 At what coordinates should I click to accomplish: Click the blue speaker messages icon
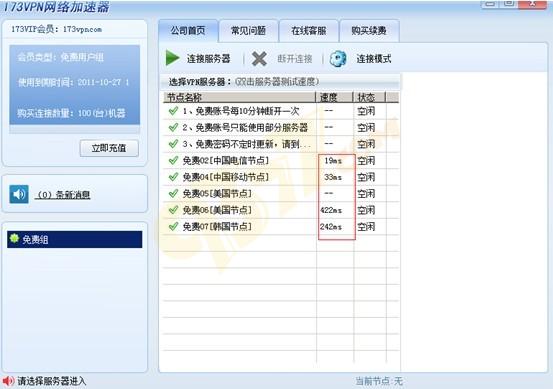[x=19, y=194]
